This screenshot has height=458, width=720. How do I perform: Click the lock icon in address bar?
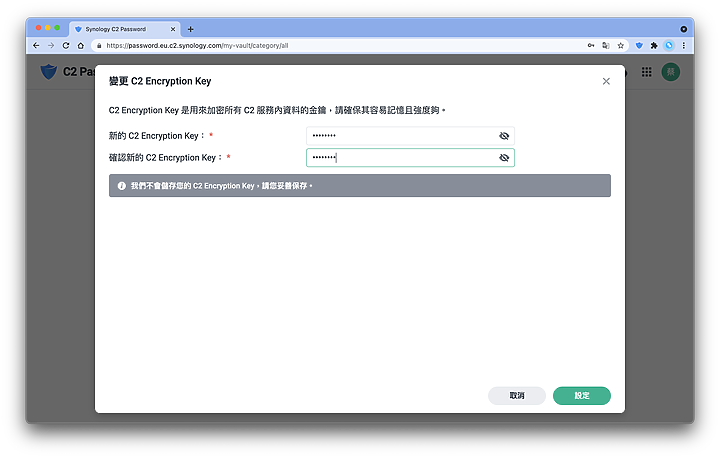pyautogui.click(x=99, y=45)
